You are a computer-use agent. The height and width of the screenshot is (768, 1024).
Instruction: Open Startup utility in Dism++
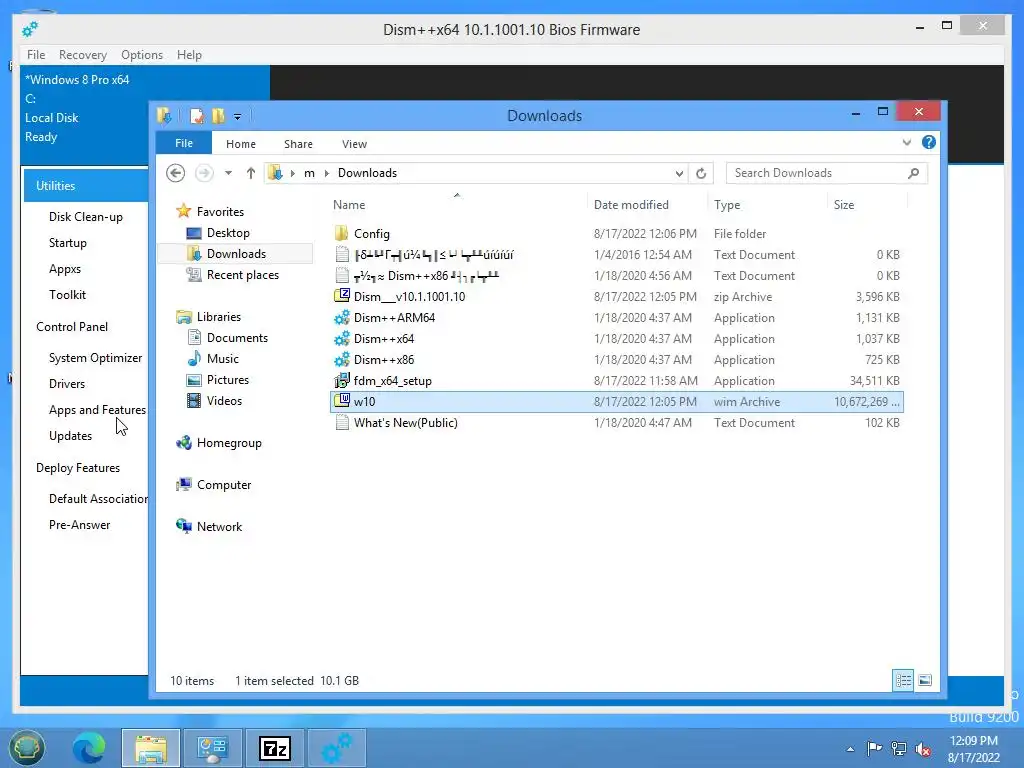[x=67, y=243]
